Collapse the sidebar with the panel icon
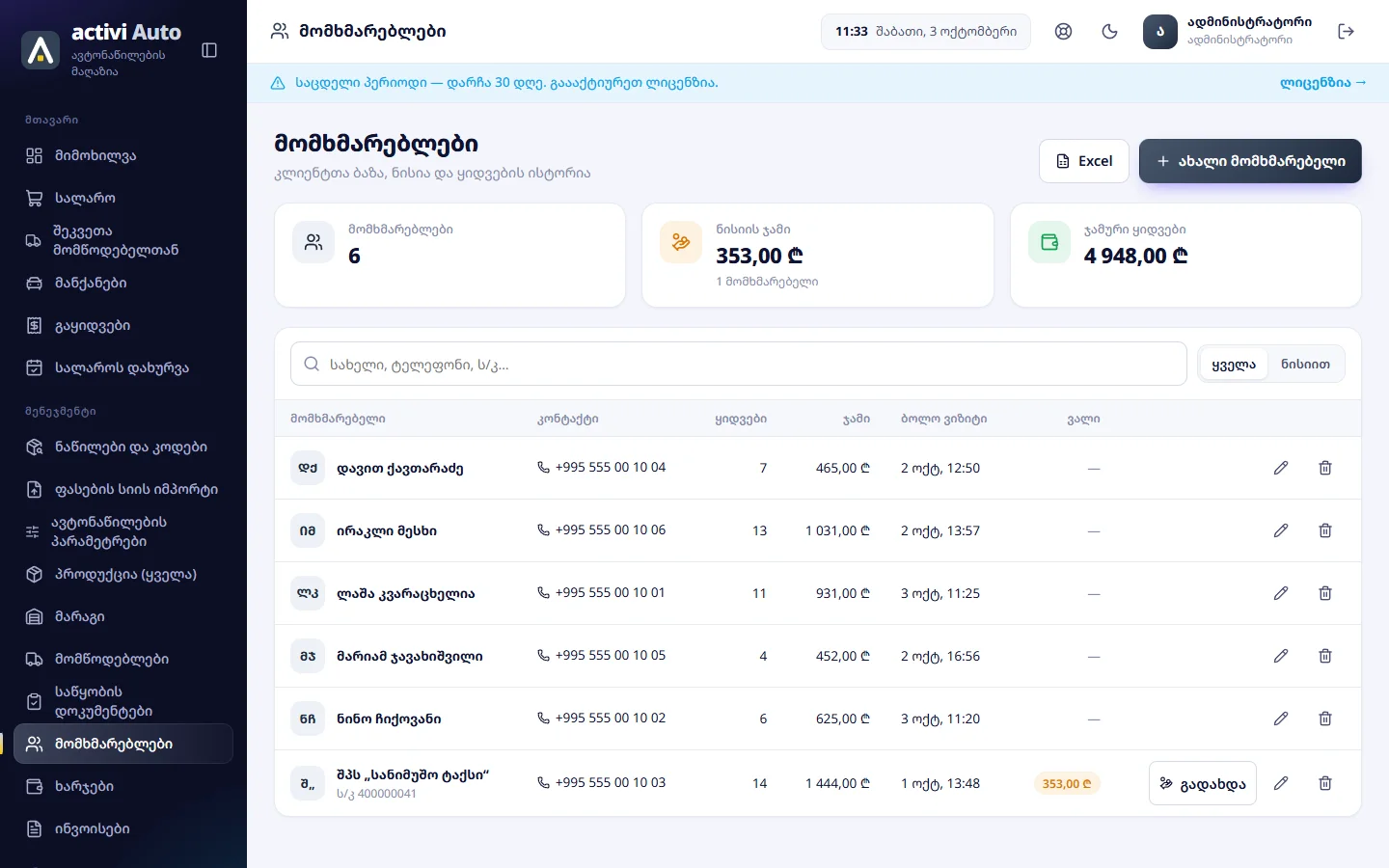The height and width of the screenshot is (868, 1389). point(209,50)
